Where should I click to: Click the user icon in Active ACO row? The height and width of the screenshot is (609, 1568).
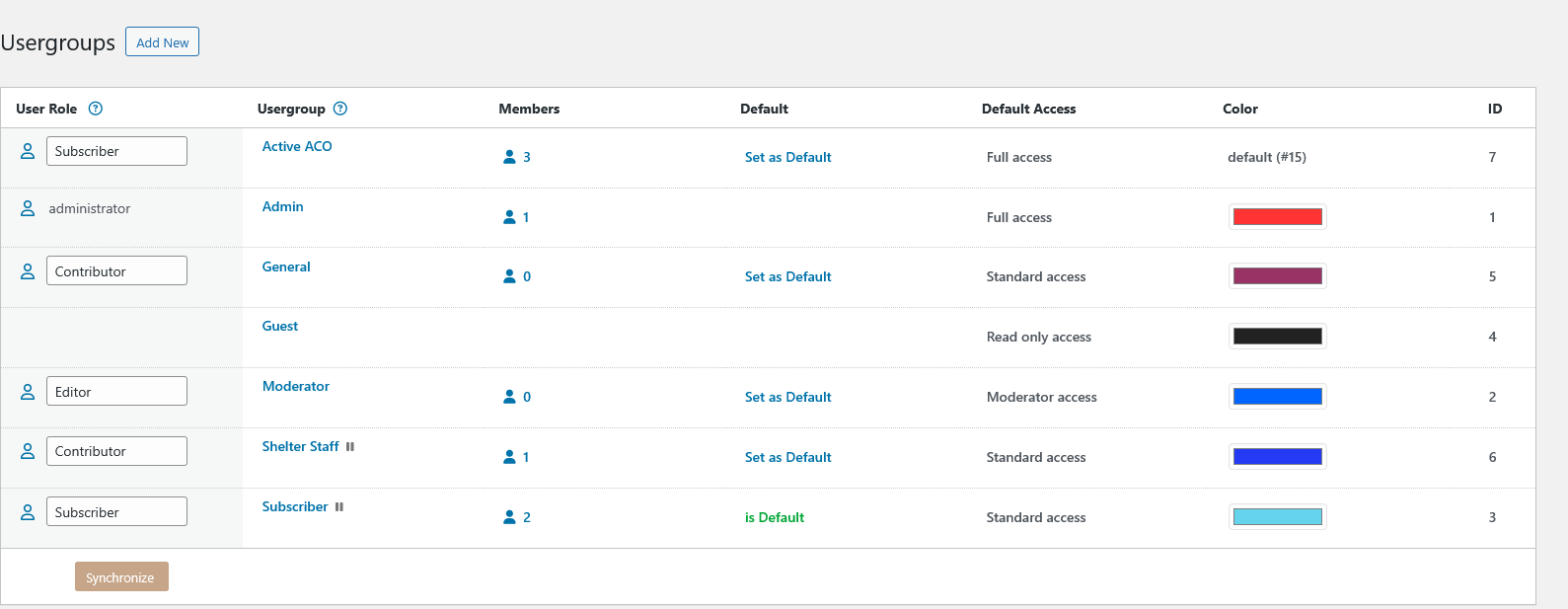click(x=28, y=151)
